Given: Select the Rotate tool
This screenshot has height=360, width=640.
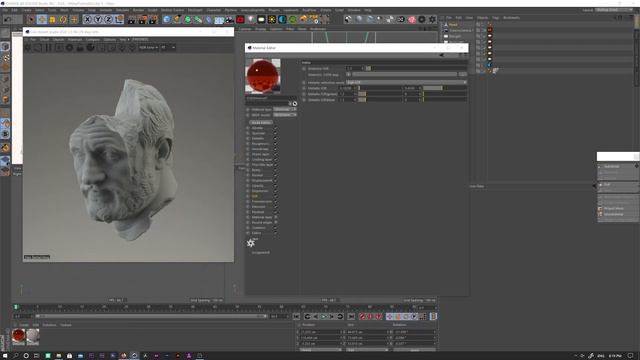Looking at the screenshot, I should click(63, 19).
